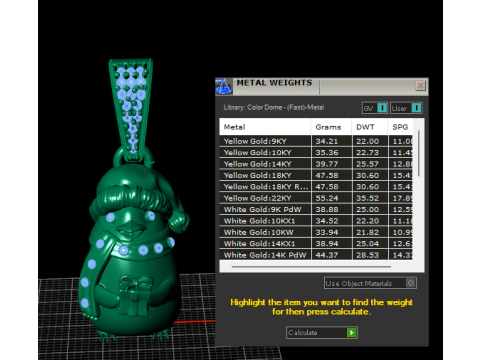Select the White Gold:10KW row
Image resolution: width=480 pixels, height=360 pixels.
click(x=316, y=232)
